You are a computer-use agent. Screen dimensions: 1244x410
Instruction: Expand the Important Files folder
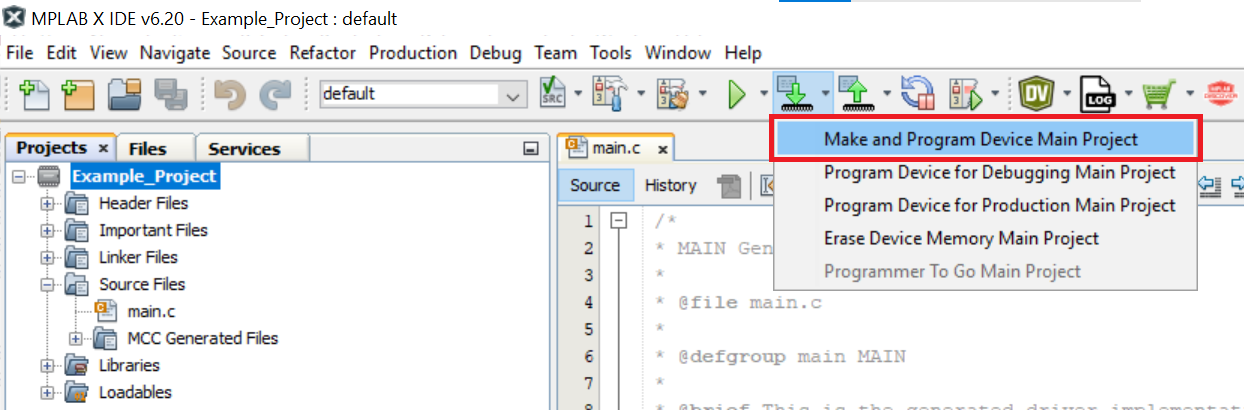pos(47,231)
